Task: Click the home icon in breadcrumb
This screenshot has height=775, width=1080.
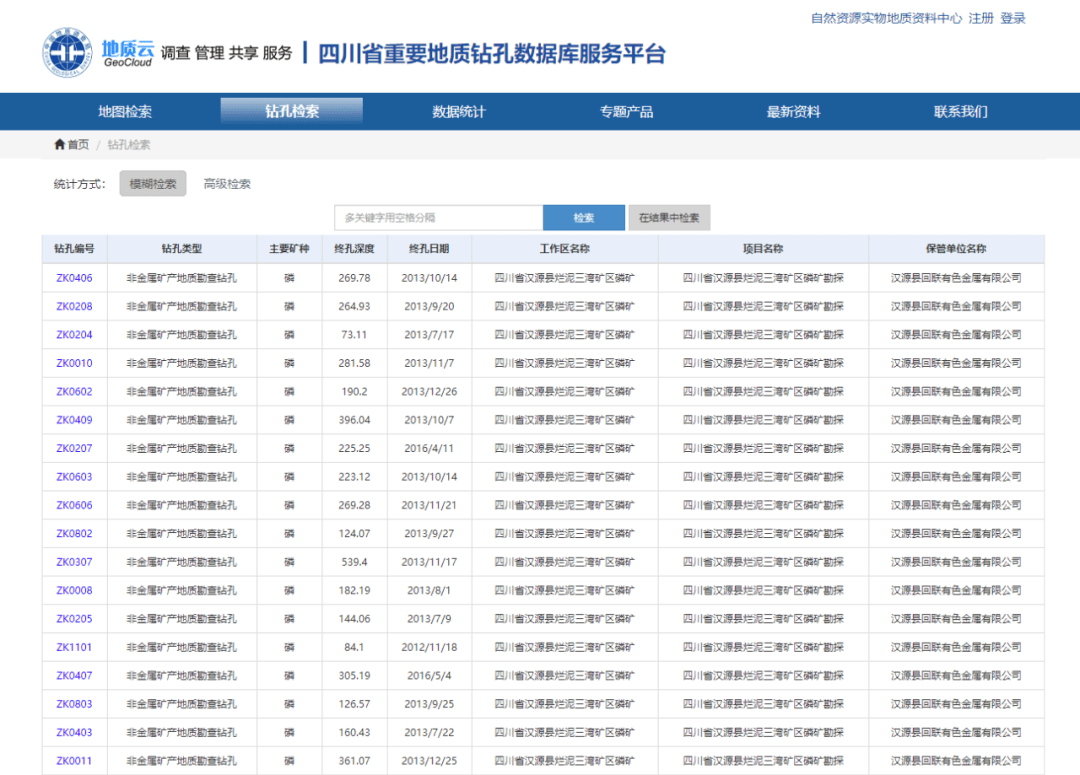Action: pos(60,145)
